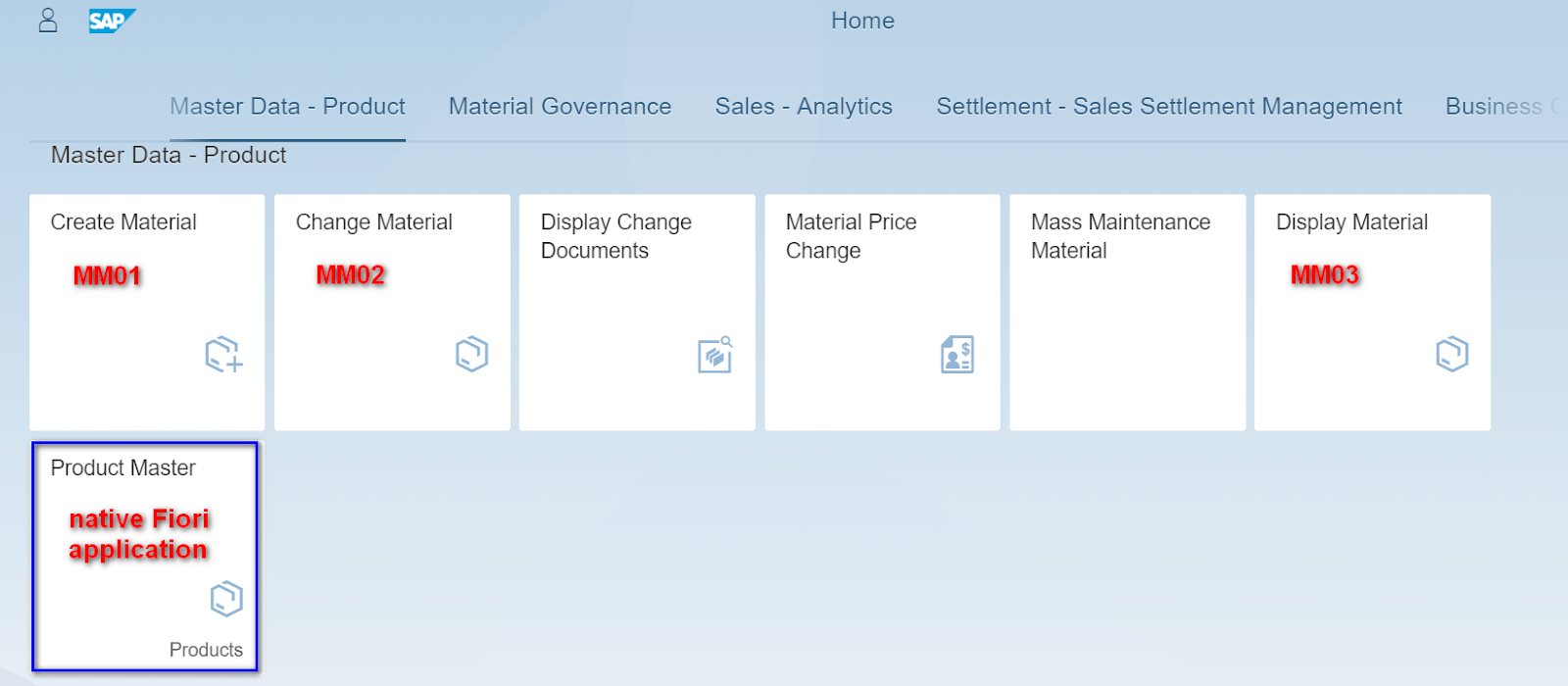The height and width of the screenshot is (686, 1568).
Task: Go to Settlement - Sales Settlement Management tab
Action: (1169, 107)
